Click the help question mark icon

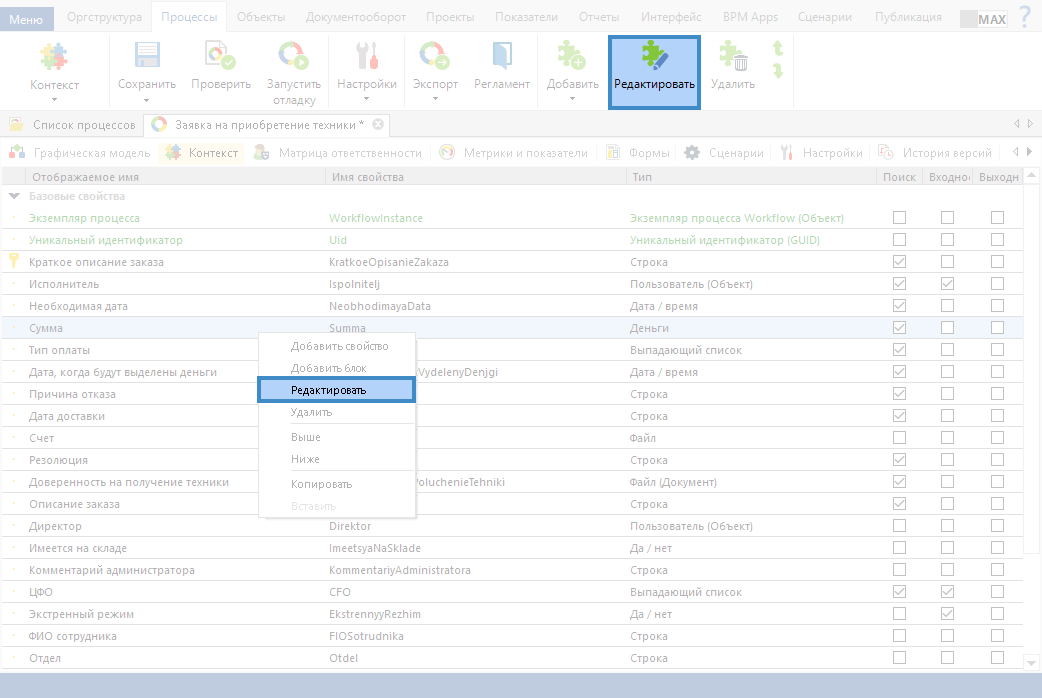coord(1025,17)
